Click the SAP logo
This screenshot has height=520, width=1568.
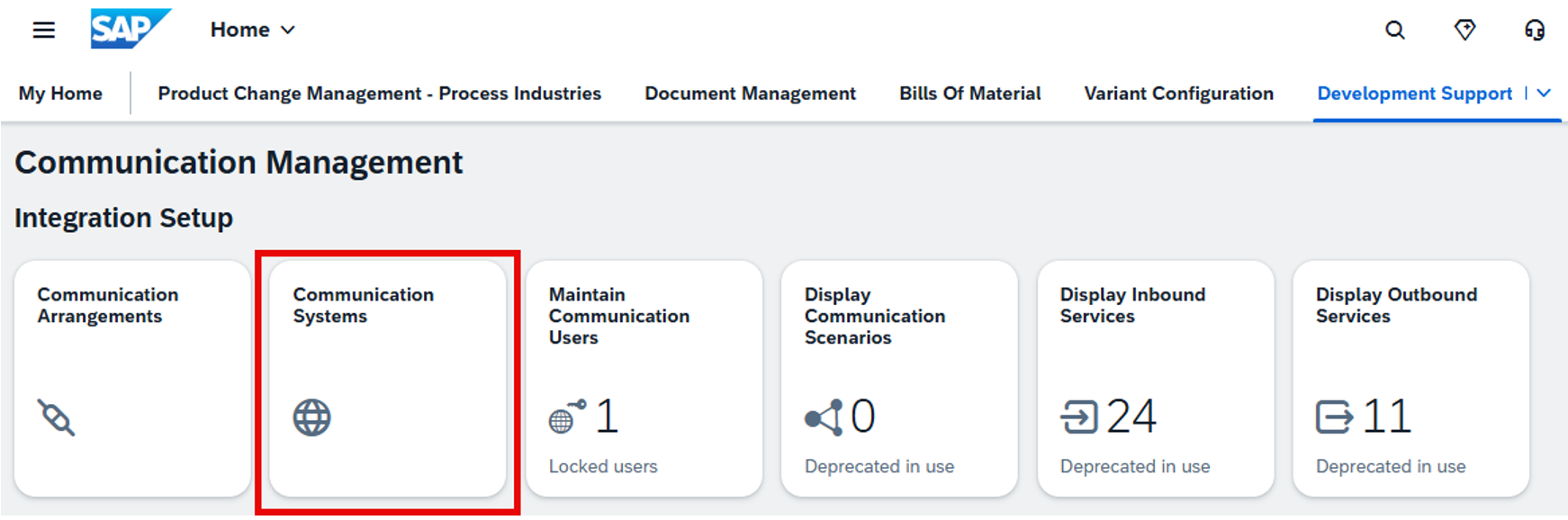tap(129, 29)
